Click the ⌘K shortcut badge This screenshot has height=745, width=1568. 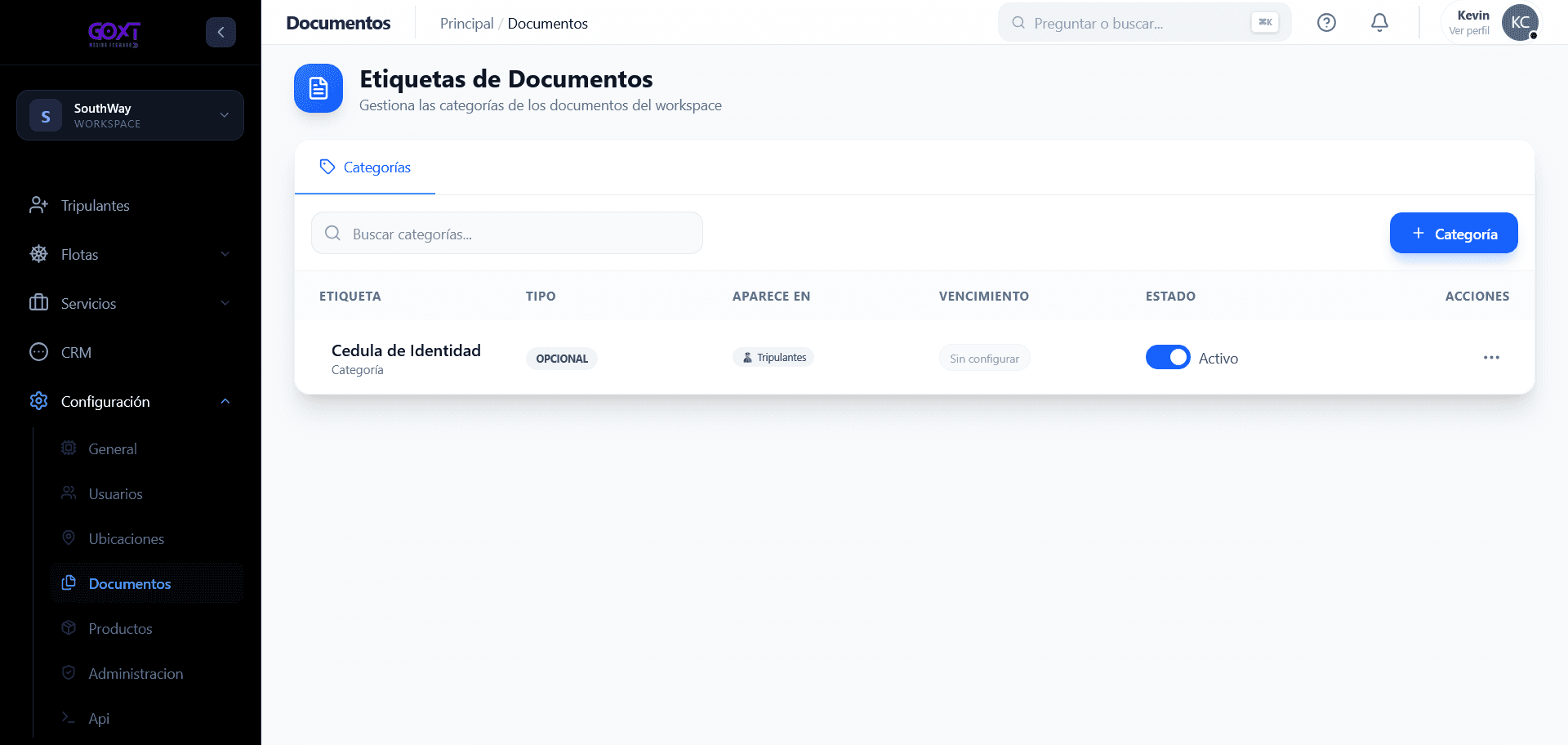pyautogui.click(x=1265, y=22)
